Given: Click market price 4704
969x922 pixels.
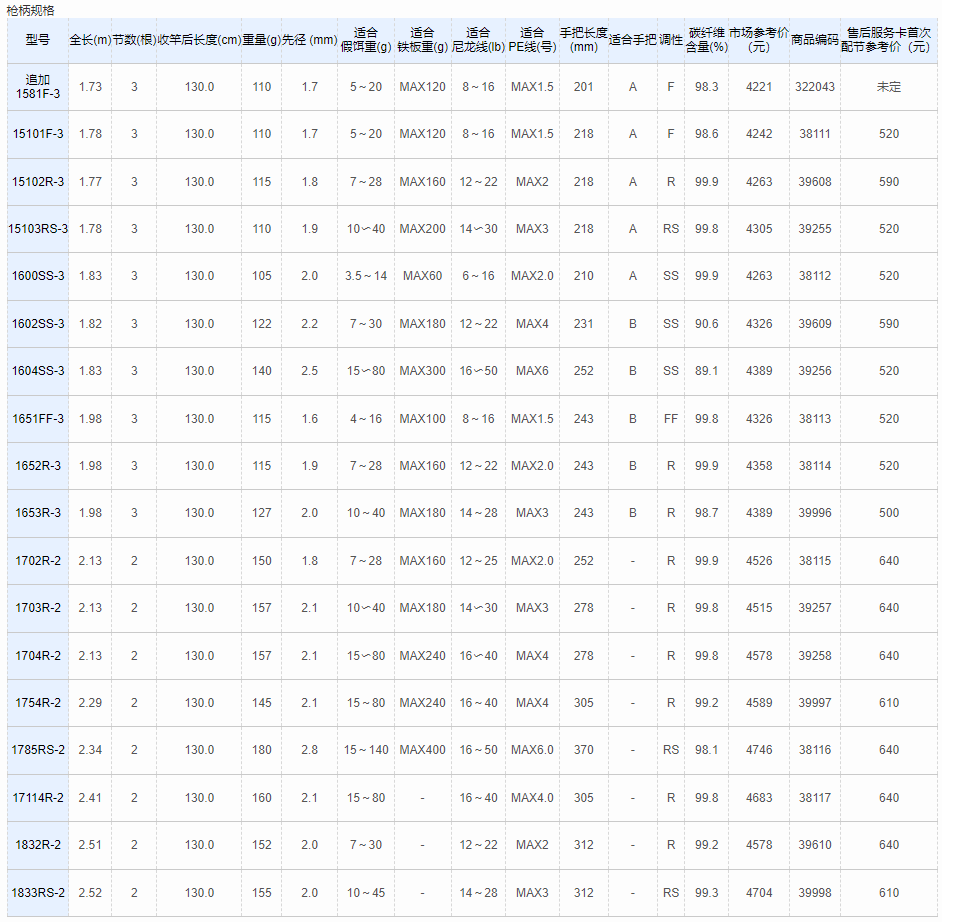Looking at the screenshot, I should tap(759, 893).
